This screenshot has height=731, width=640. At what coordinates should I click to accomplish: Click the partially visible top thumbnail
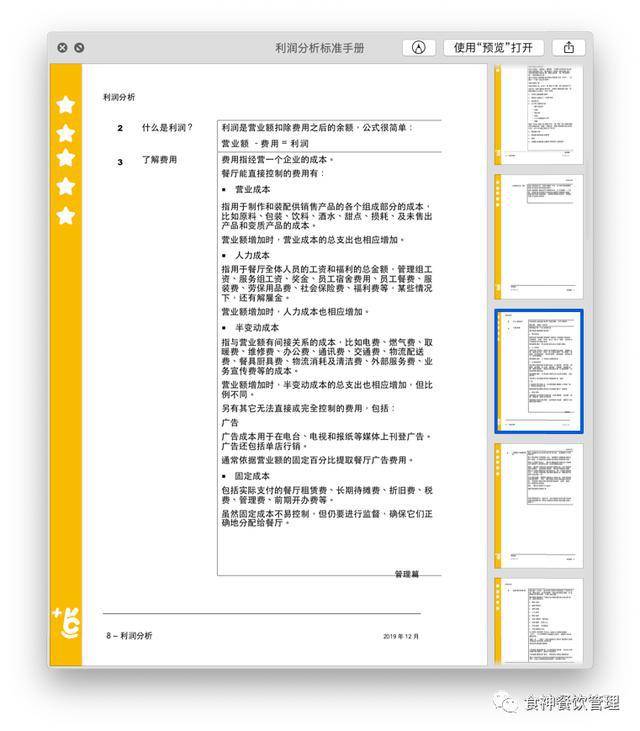coord(539,112)
